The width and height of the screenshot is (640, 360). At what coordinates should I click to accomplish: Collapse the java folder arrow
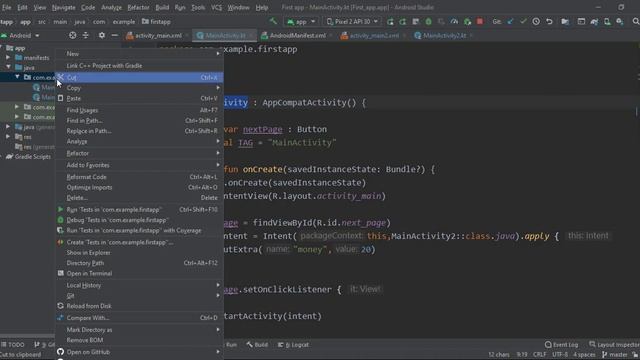[x=8, y=67]
